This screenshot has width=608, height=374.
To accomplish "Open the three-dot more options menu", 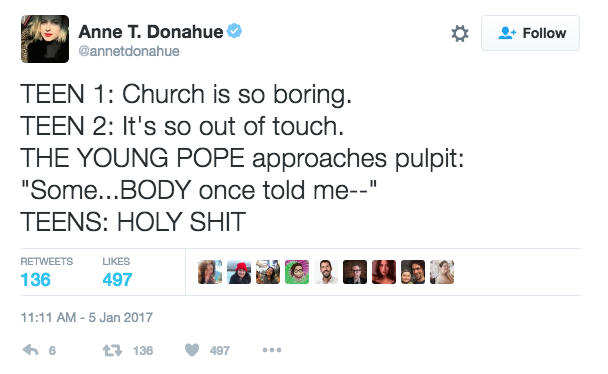I will click(x=272, y=350).
